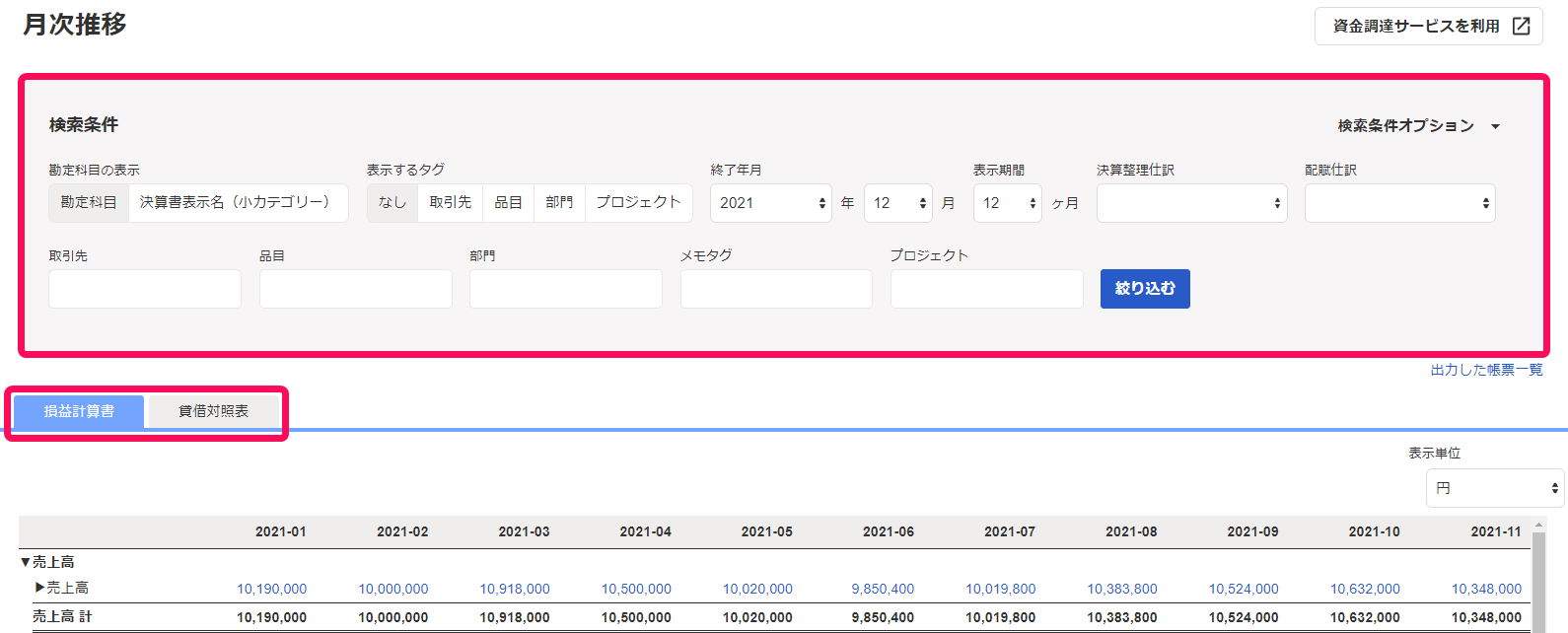Open the 資金調達サービスを利用 external link icon

[1522, 27]
